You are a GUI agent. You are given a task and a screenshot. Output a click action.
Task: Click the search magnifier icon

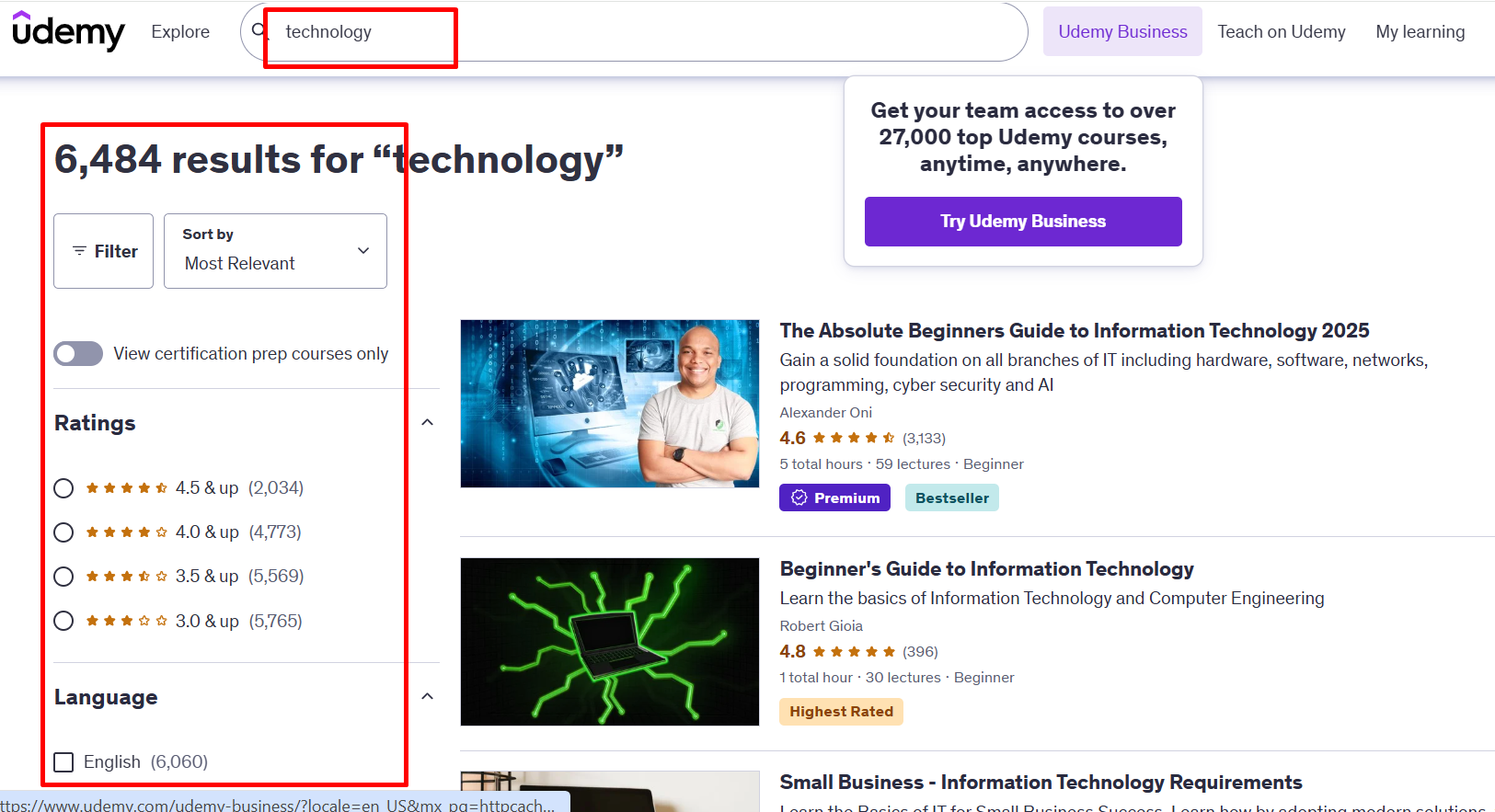point(259,31)
